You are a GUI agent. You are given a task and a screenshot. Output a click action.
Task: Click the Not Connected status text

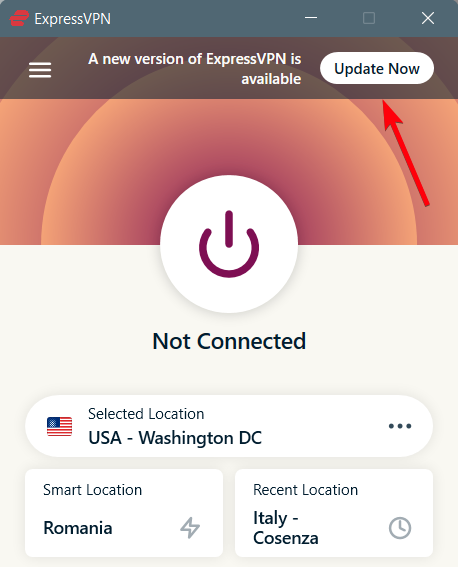pos(229,341)
